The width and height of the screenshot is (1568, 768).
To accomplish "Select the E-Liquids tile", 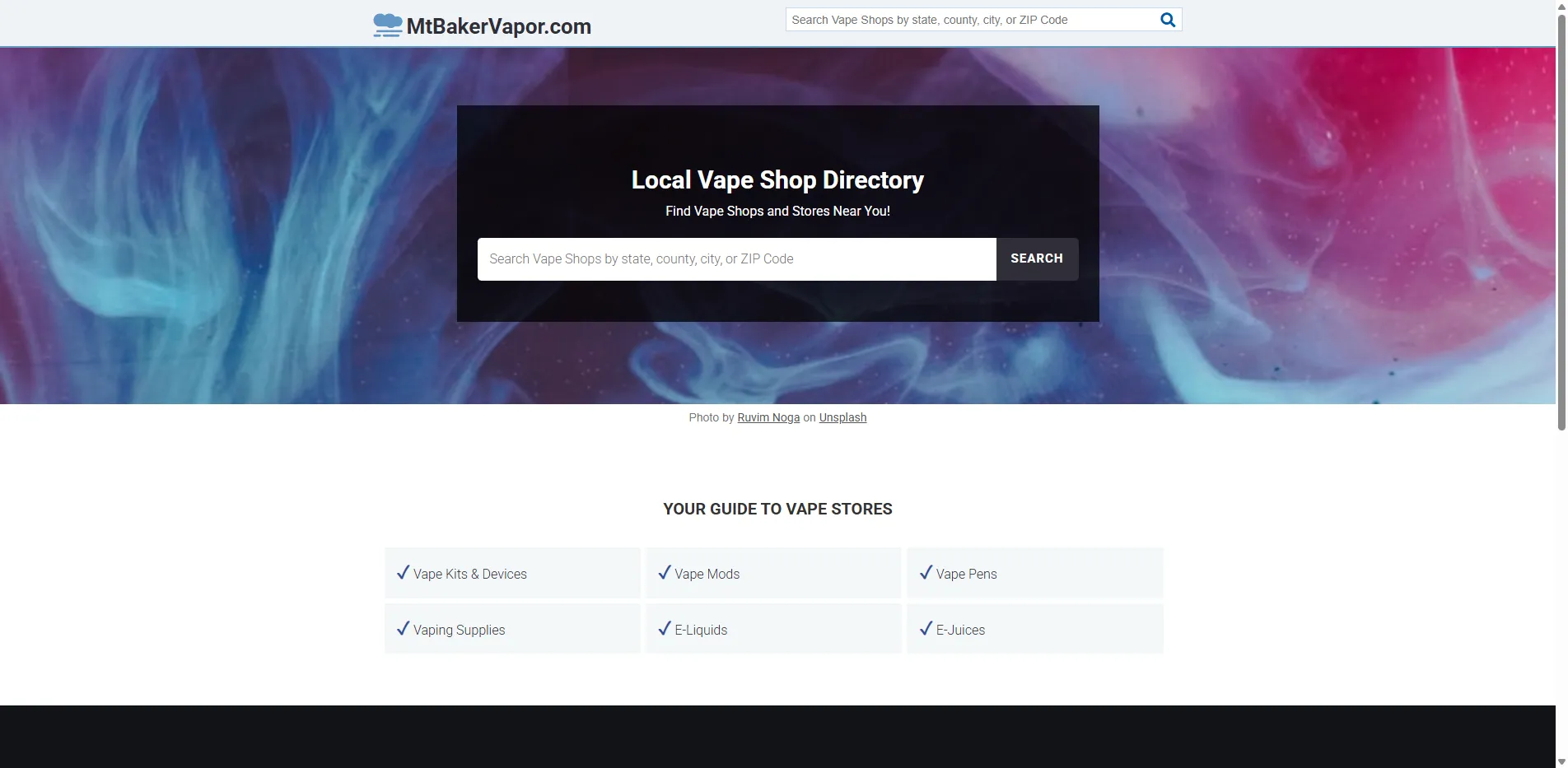I will [773, 629].
